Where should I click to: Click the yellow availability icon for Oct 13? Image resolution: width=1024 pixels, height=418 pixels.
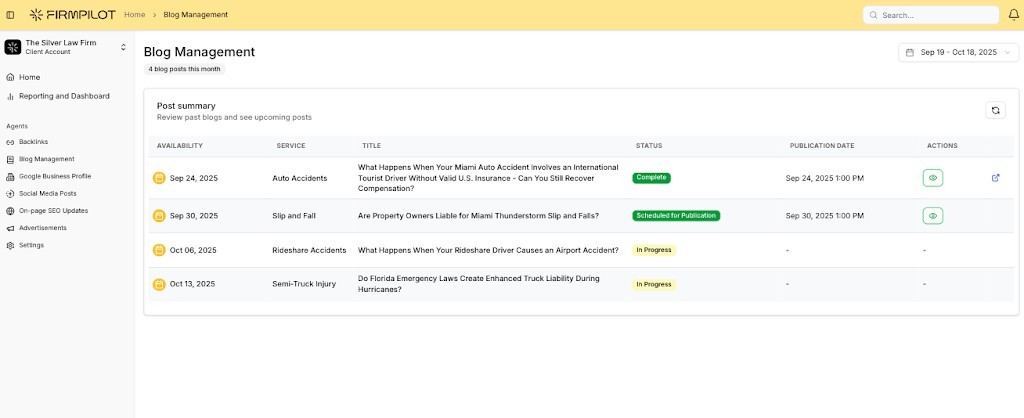click(x=158, y=284)
